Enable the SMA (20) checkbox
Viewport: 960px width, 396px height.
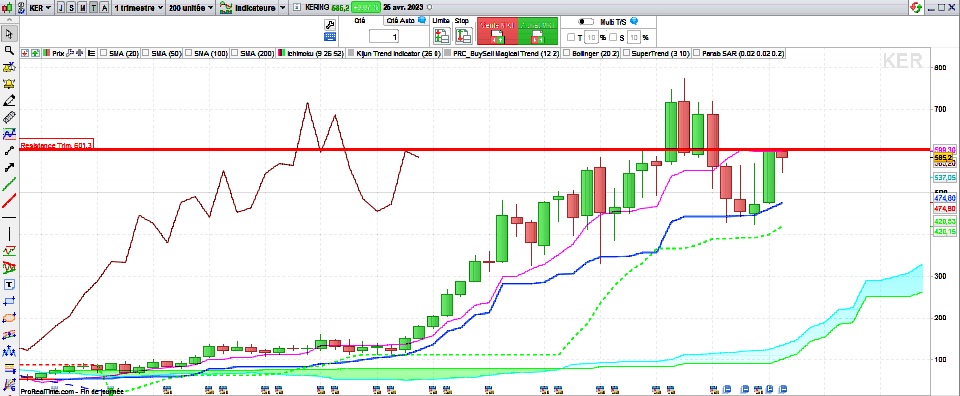pyautogui.click(x=103, y=53)
